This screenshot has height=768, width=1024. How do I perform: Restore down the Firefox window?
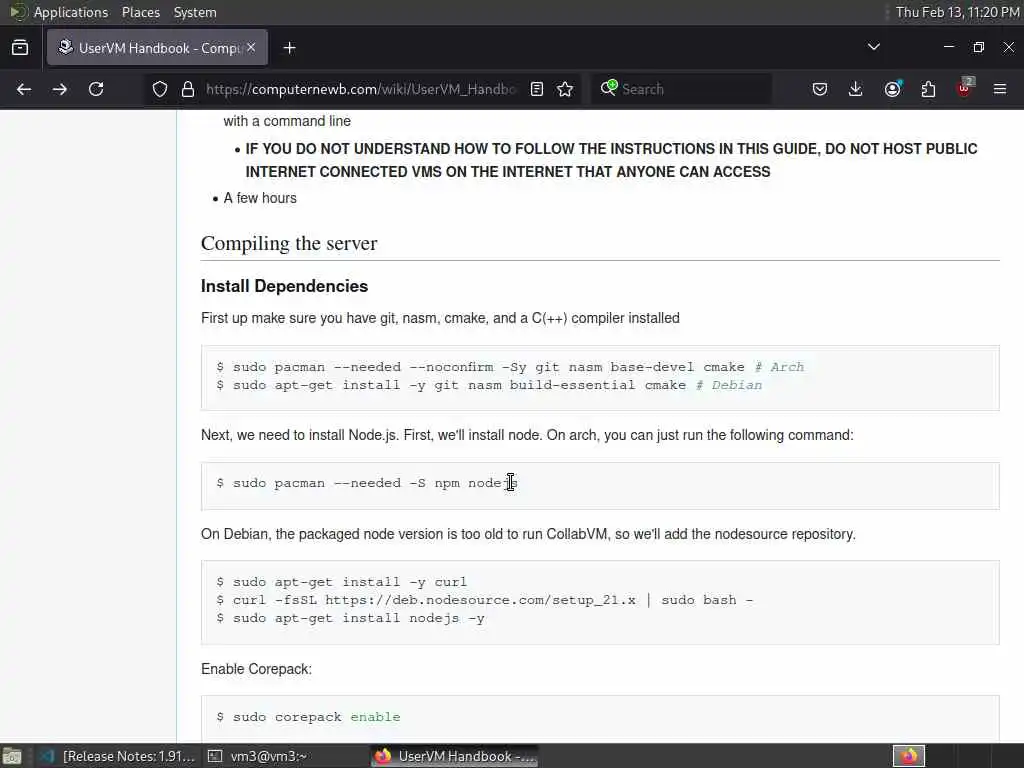(x=978, y=47)
